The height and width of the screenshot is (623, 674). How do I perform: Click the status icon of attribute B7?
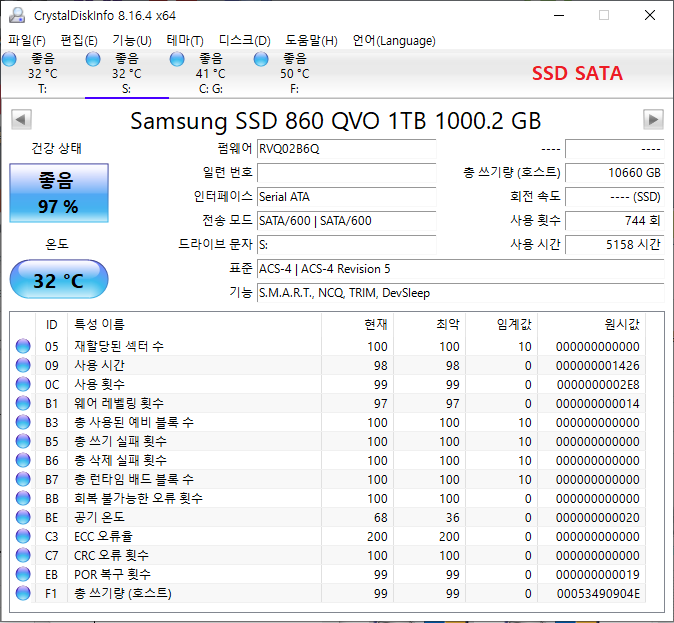[x=23, y=479]
